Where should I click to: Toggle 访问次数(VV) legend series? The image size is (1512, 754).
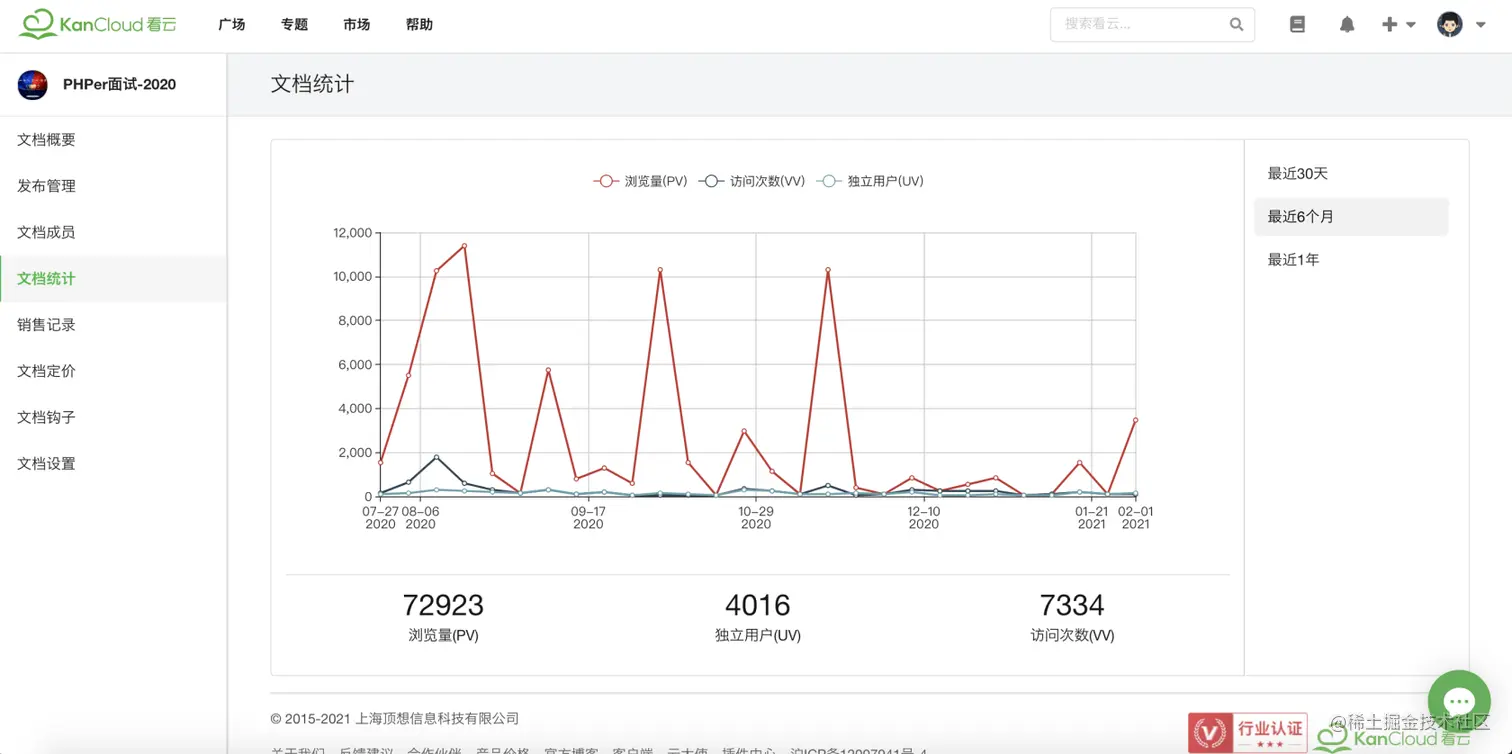click(x=751, y=181)
